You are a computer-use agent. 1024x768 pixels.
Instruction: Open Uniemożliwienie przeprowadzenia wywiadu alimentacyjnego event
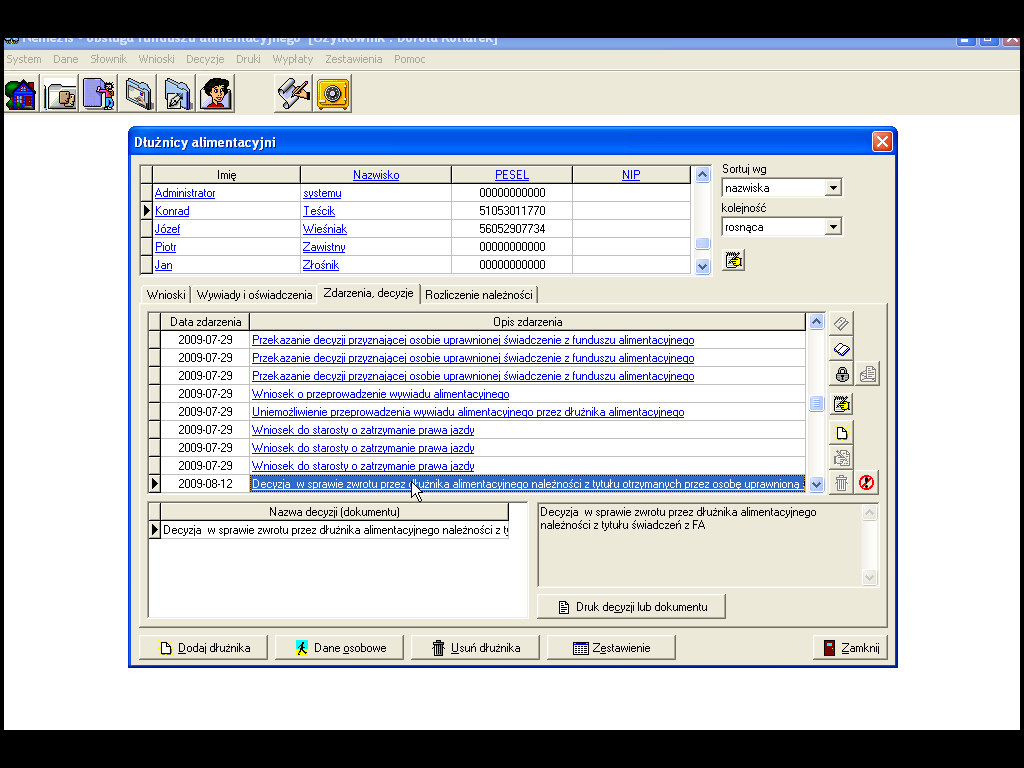pos(468,412)
